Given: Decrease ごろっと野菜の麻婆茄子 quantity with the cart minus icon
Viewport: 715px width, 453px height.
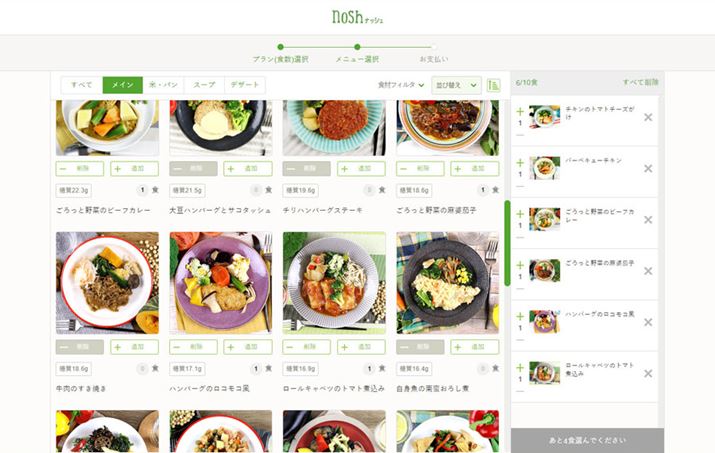Looking at the screenshot, I should click(520, 289).
